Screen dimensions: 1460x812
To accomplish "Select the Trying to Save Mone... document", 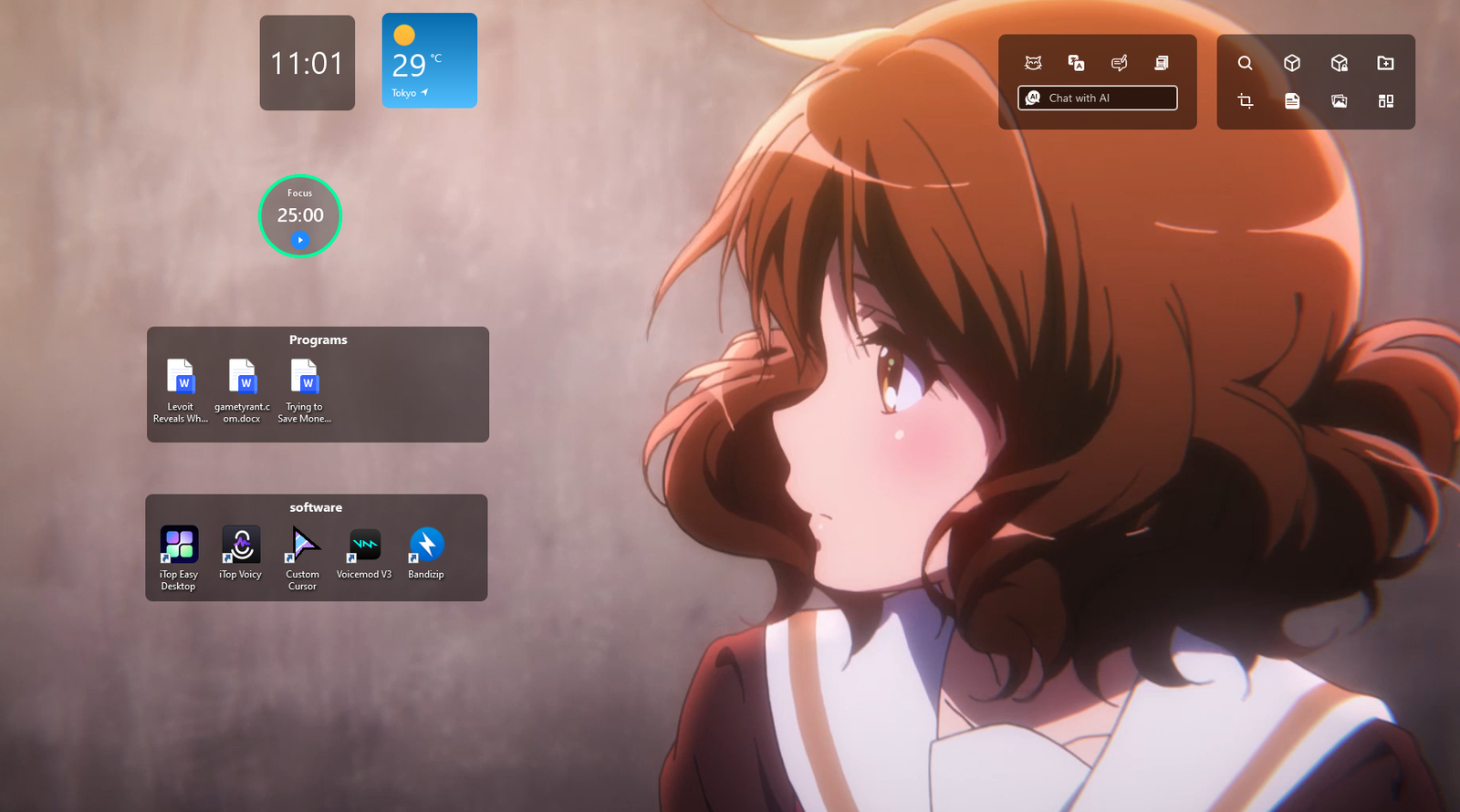I will point(304,390).
